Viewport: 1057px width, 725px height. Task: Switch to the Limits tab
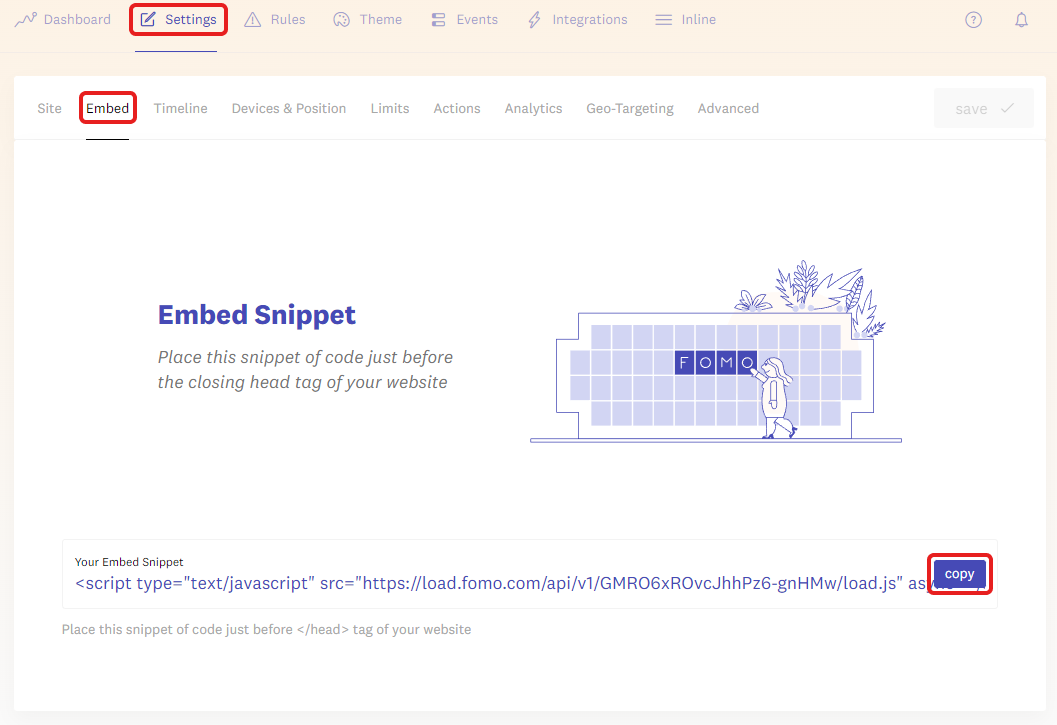point(390,109)
